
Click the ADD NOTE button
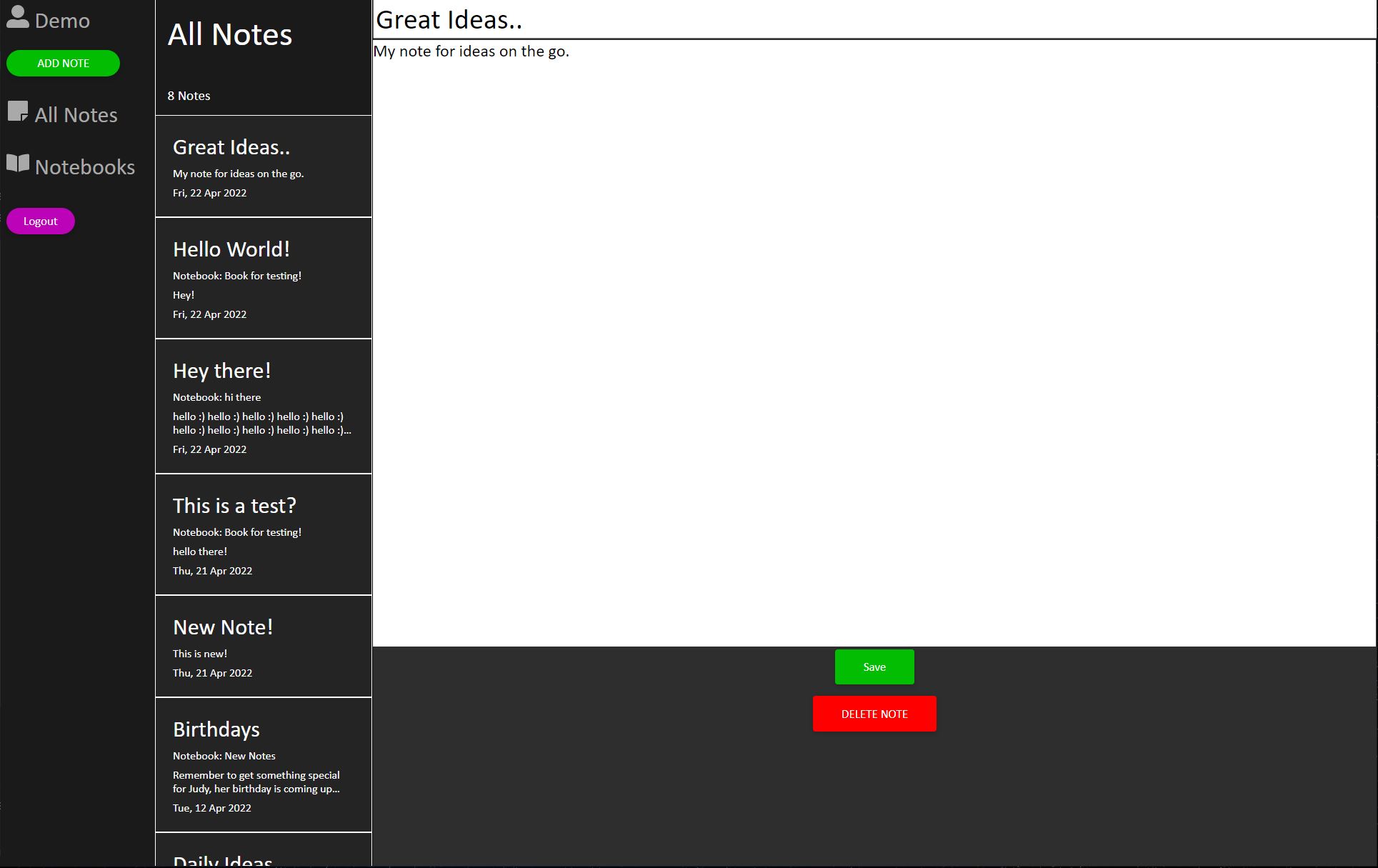[x=63, y=63]
